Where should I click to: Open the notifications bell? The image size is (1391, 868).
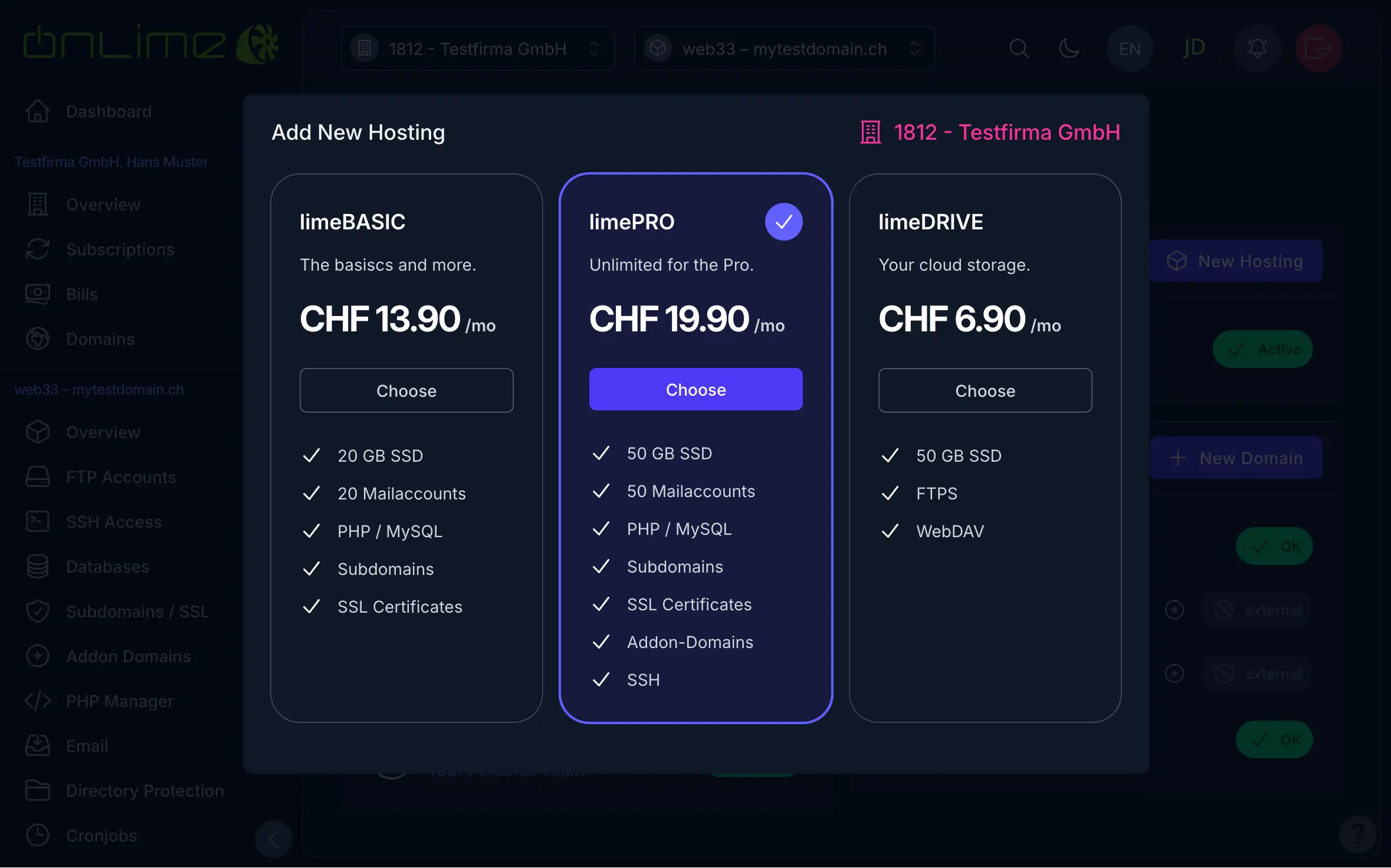(x=1257, y=48)
